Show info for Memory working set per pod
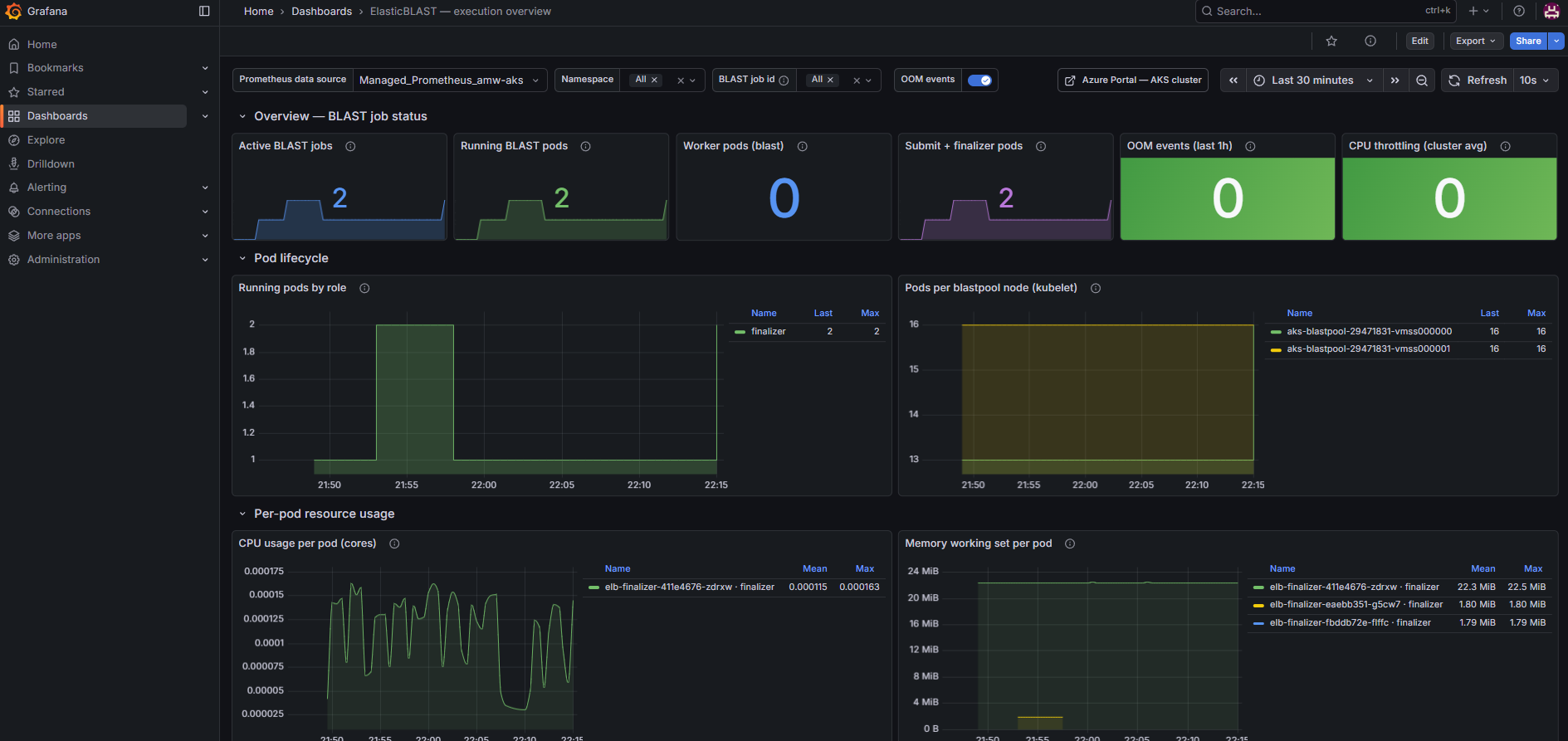Screen dimensions: 1568x741 tap(1070, 544)
